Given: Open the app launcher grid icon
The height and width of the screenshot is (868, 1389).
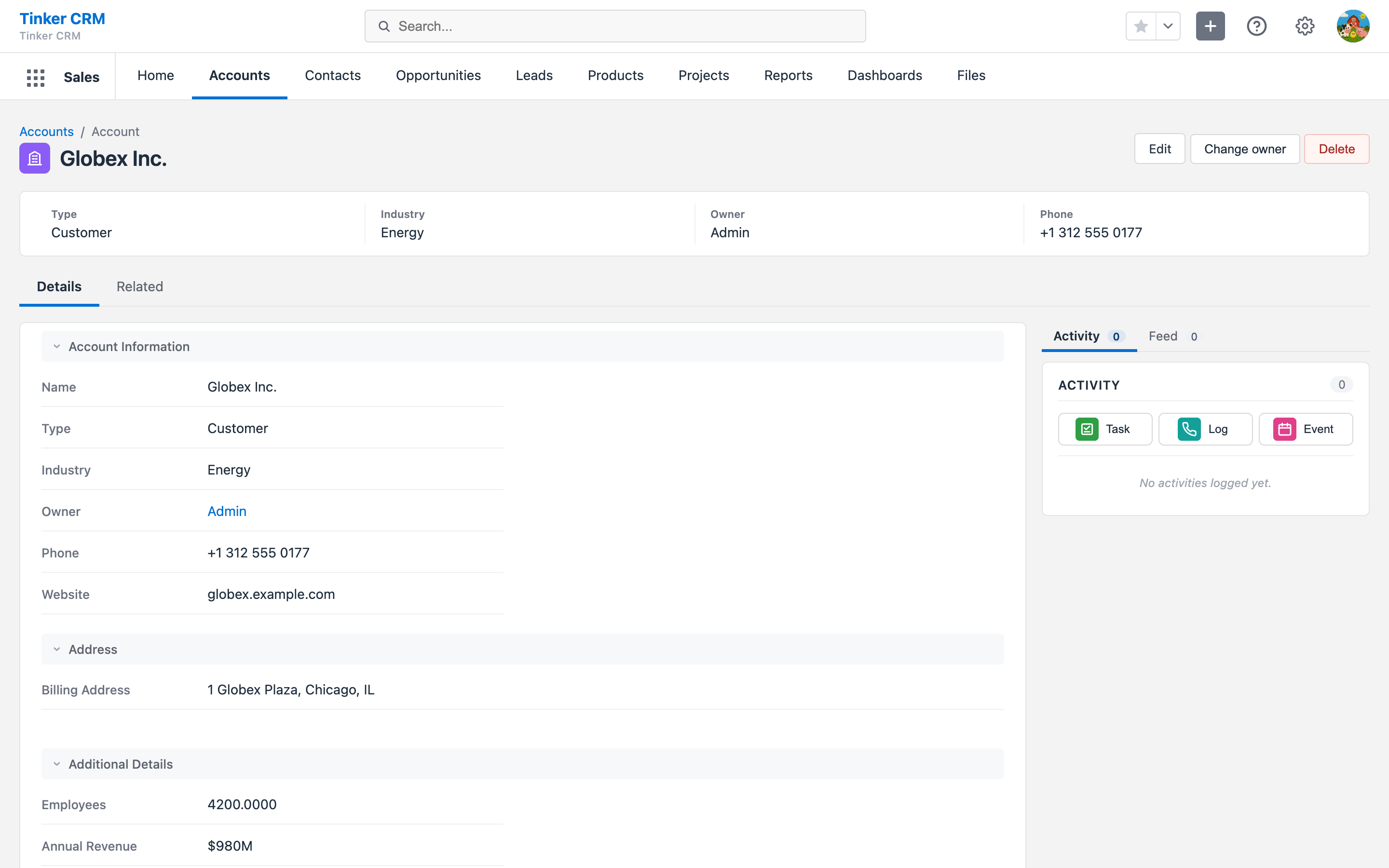Looking at the screenshot, I should [36, 77].
